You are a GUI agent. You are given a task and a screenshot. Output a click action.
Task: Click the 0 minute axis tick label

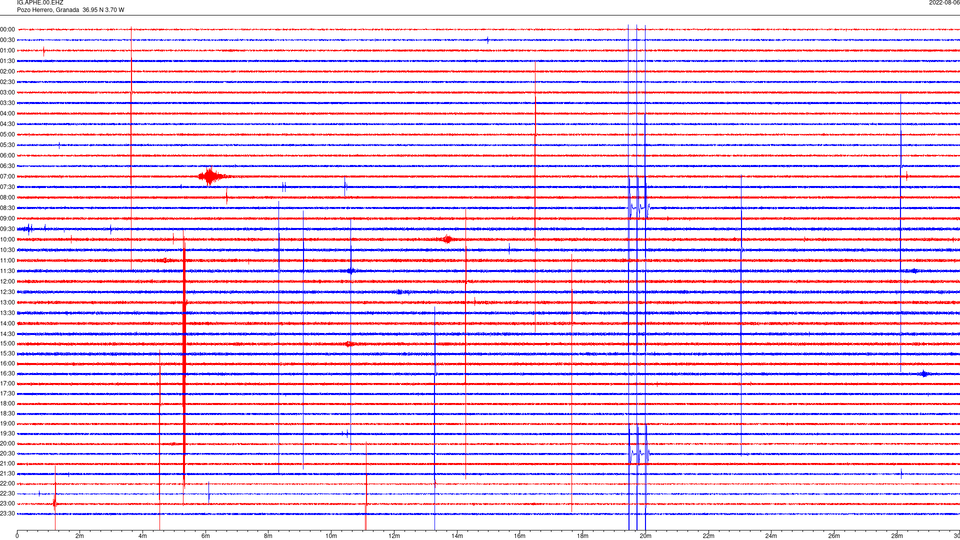pyautogui.click(x=17, y=536)
